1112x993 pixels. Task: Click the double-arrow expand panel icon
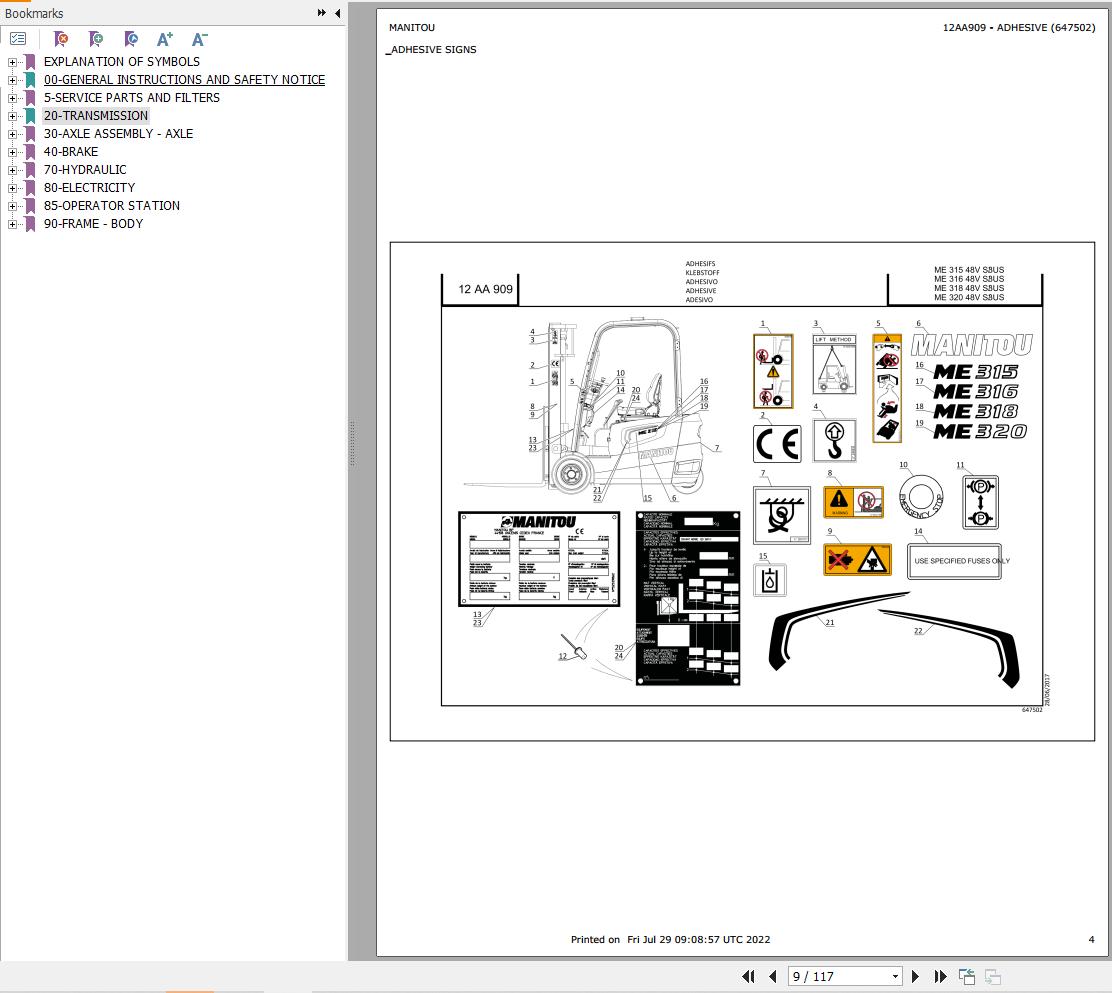(321, 13)
